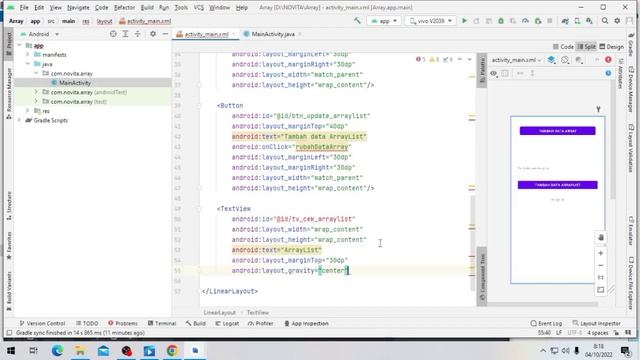Open the Build menu
The image size is (640, 360).
coord(147,7)
